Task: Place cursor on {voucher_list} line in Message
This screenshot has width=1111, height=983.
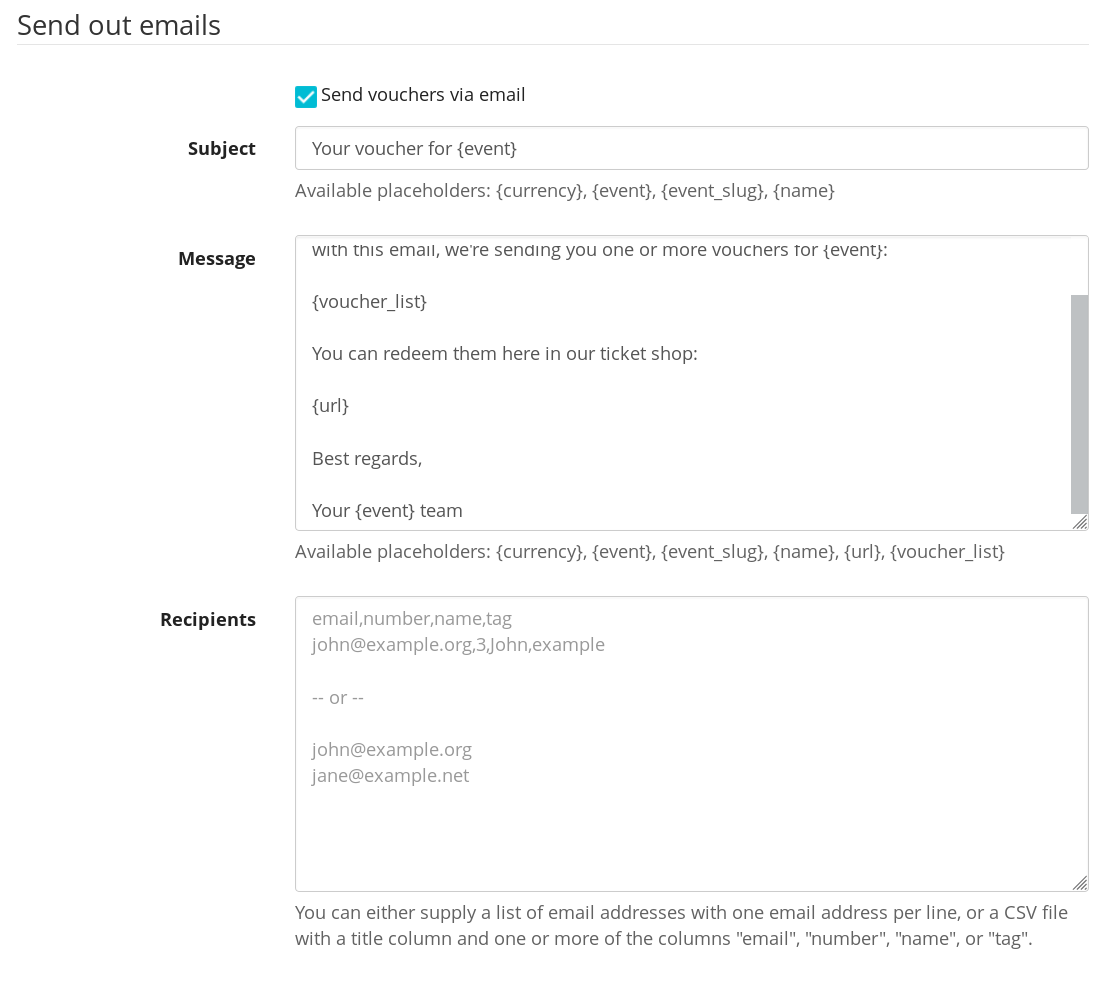Action: 369,301
